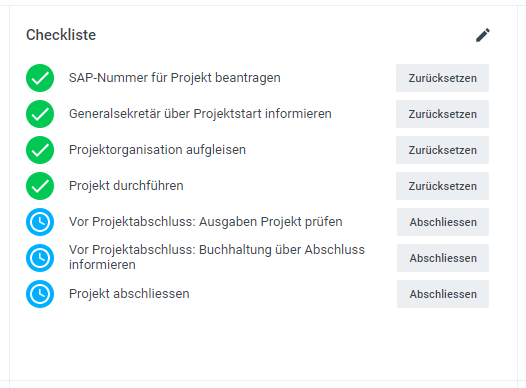Viewport: 526px width, 388px height.
Task: Click green checkmark for SAP-Nummer task
Action: pyautogui.click(x=40, y=78)
